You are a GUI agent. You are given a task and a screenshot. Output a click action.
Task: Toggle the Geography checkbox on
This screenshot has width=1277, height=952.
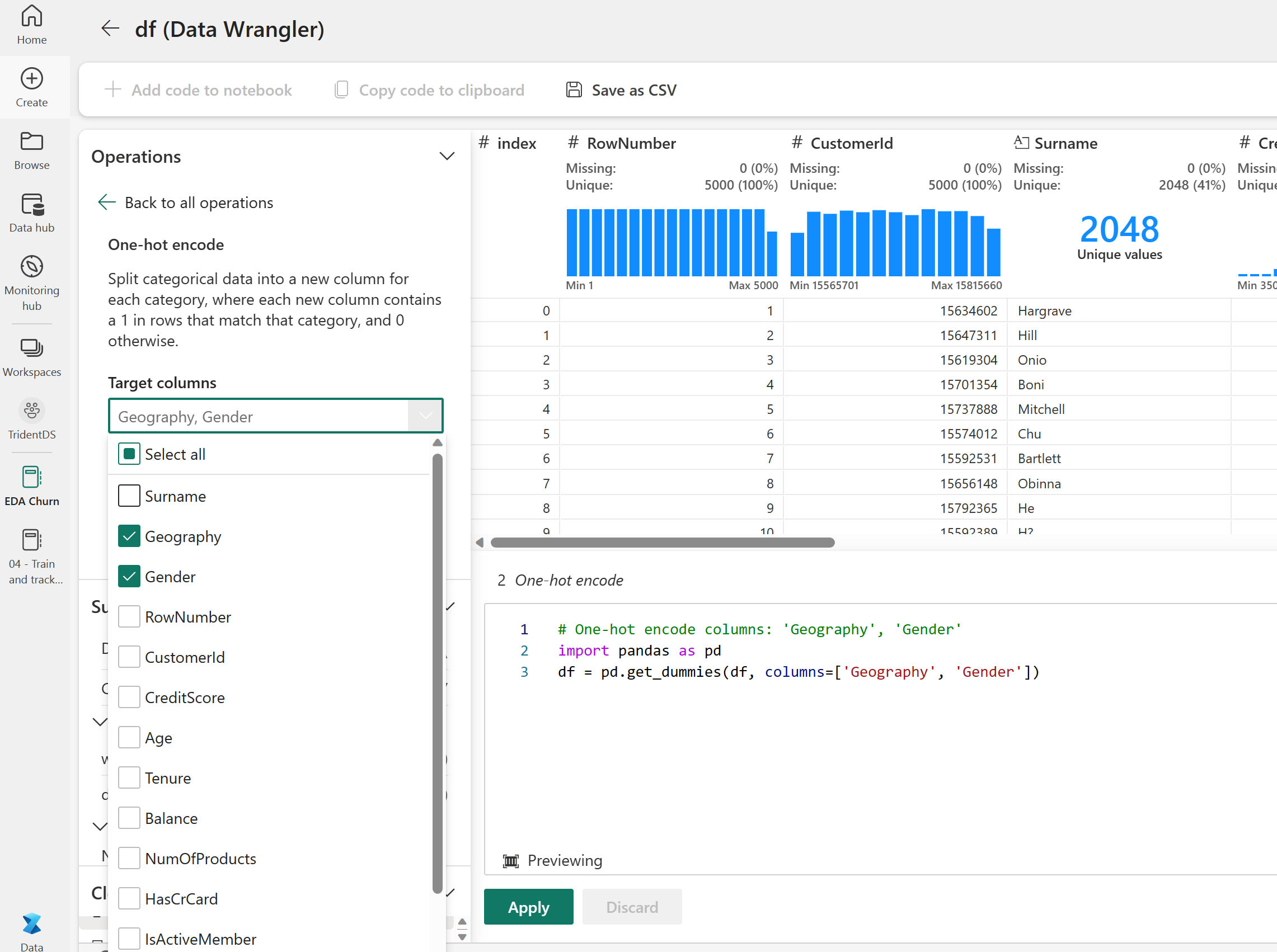(x=129, y=536)
